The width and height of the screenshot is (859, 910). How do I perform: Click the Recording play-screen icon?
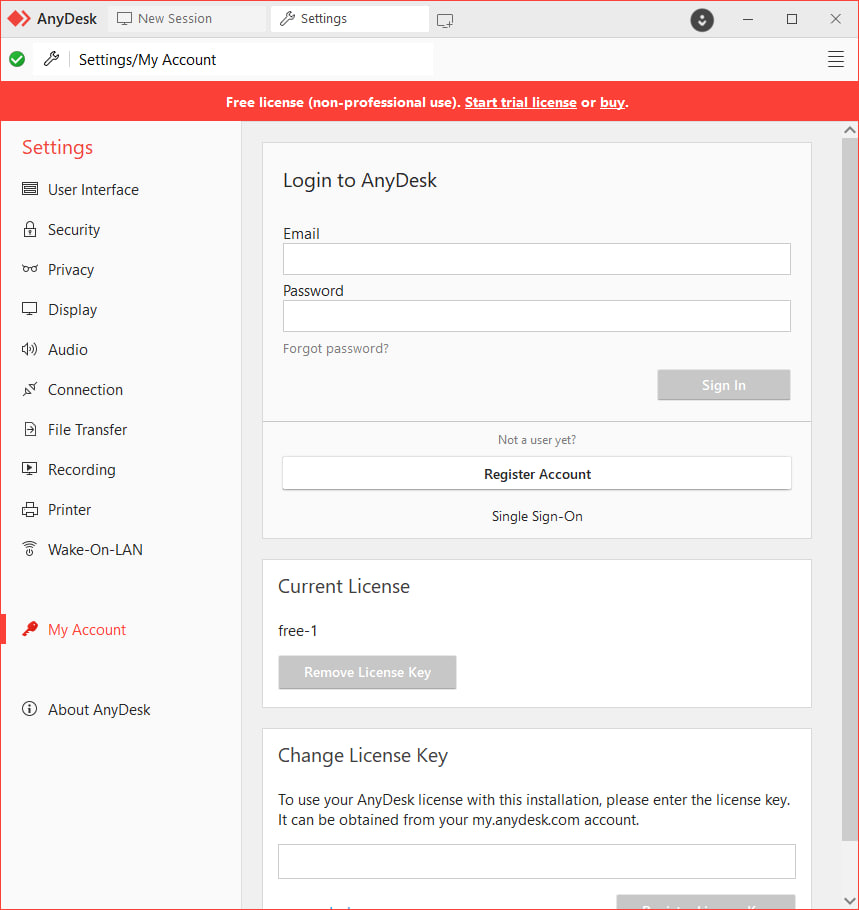[x=30, y=469]
